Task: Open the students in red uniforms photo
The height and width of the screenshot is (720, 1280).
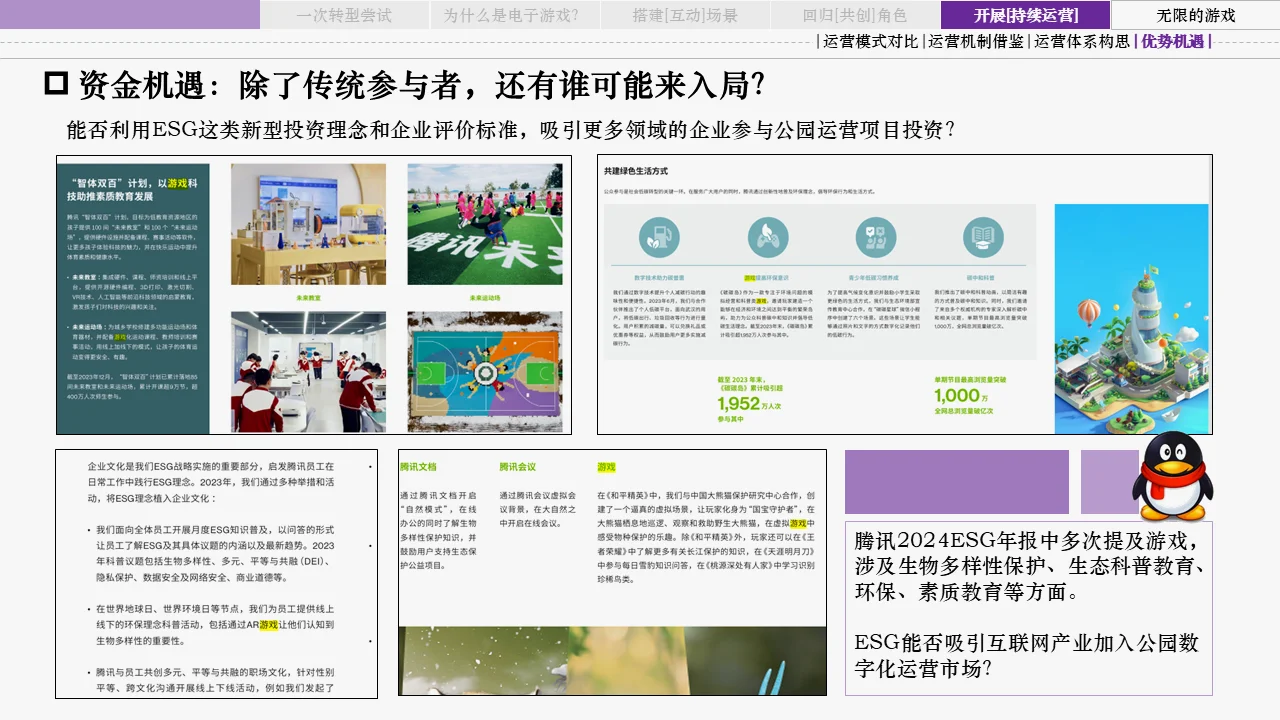Action: pyautogui.click(x=308, y=372)
